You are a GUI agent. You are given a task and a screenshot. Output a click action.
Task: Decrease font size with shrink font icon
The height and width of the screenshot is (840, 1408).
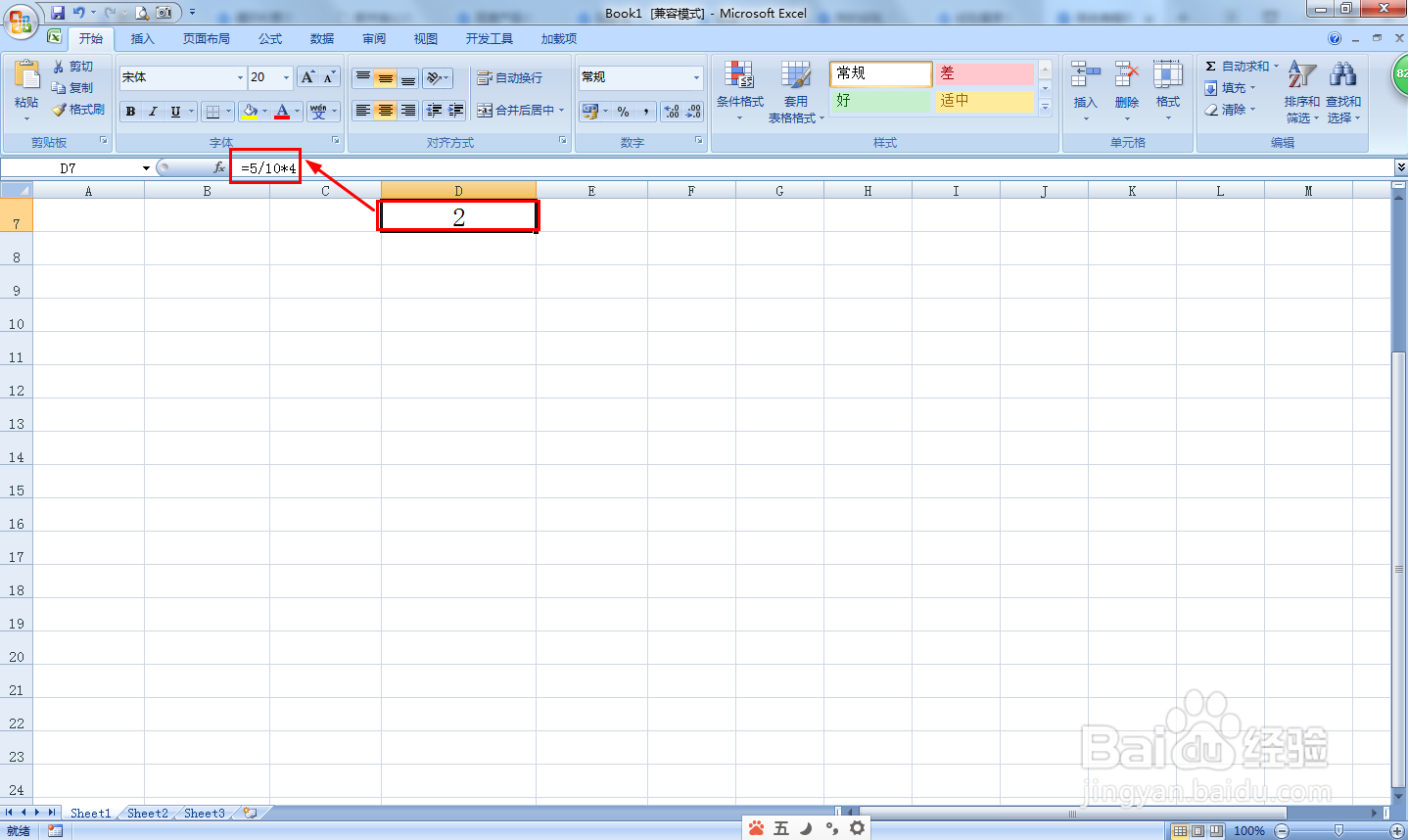pos(330,77)
